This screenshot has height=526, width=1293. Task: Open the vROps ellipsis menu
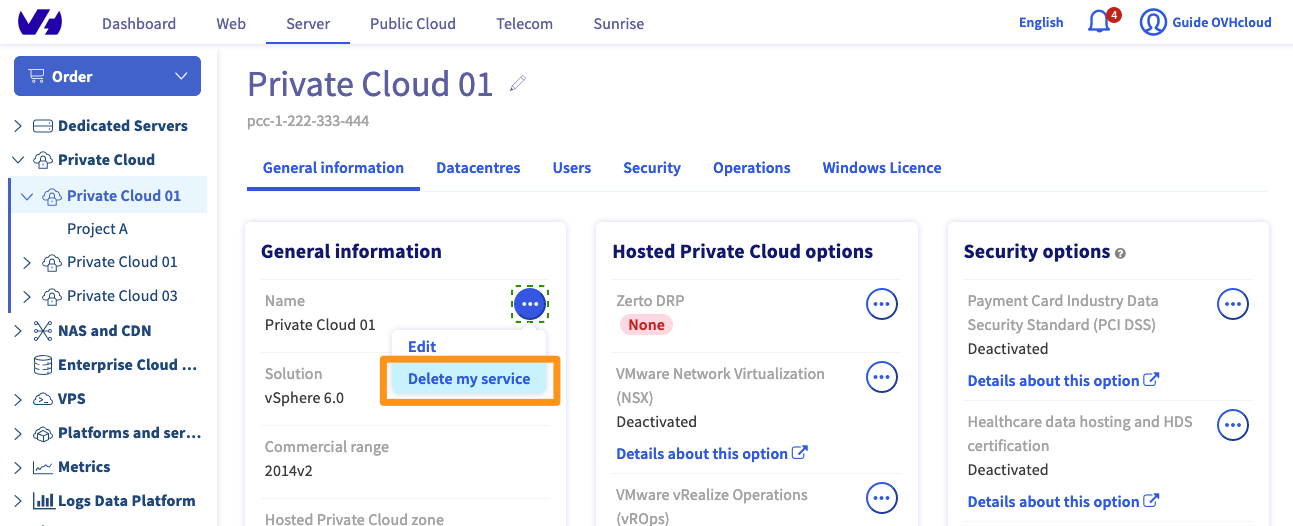[x=881, y=498]
